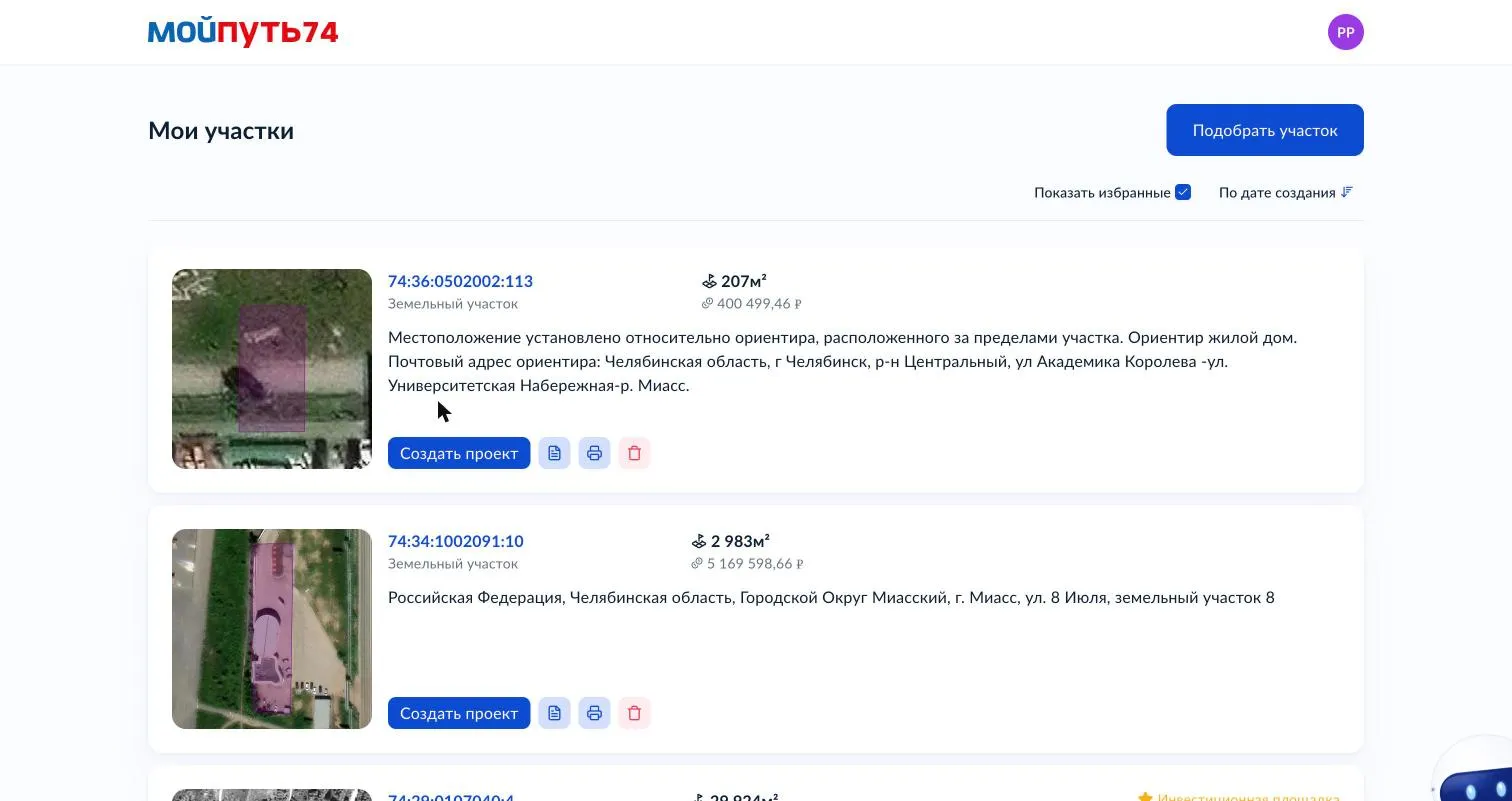
Task: Click the МОЙПУТЬ74 logo
Action: pos(243,32)
